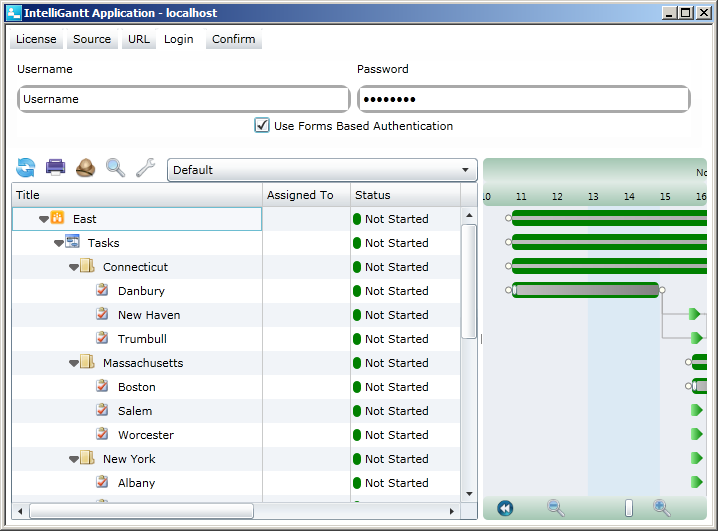Viewport: 718px width, 531px height.
Task: Click the Tasks green summary Gantt bar
Action: [x=609, y=242]
